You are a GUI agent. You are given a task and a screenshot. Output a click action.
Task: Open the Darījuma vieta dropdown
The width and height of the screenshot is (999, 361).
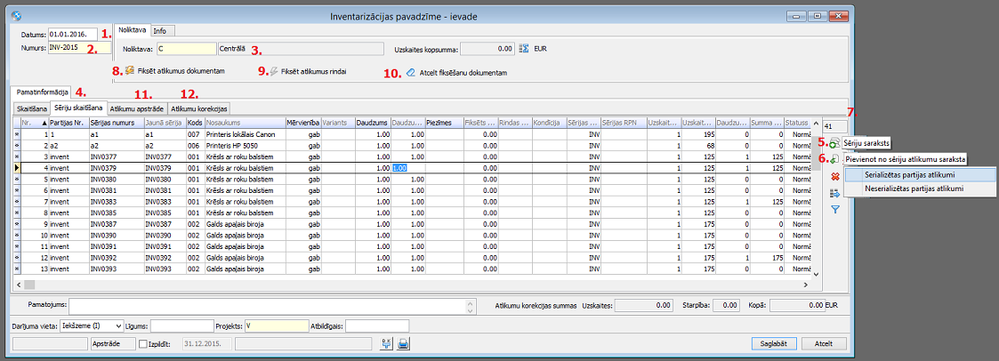(x=117, y=326)
